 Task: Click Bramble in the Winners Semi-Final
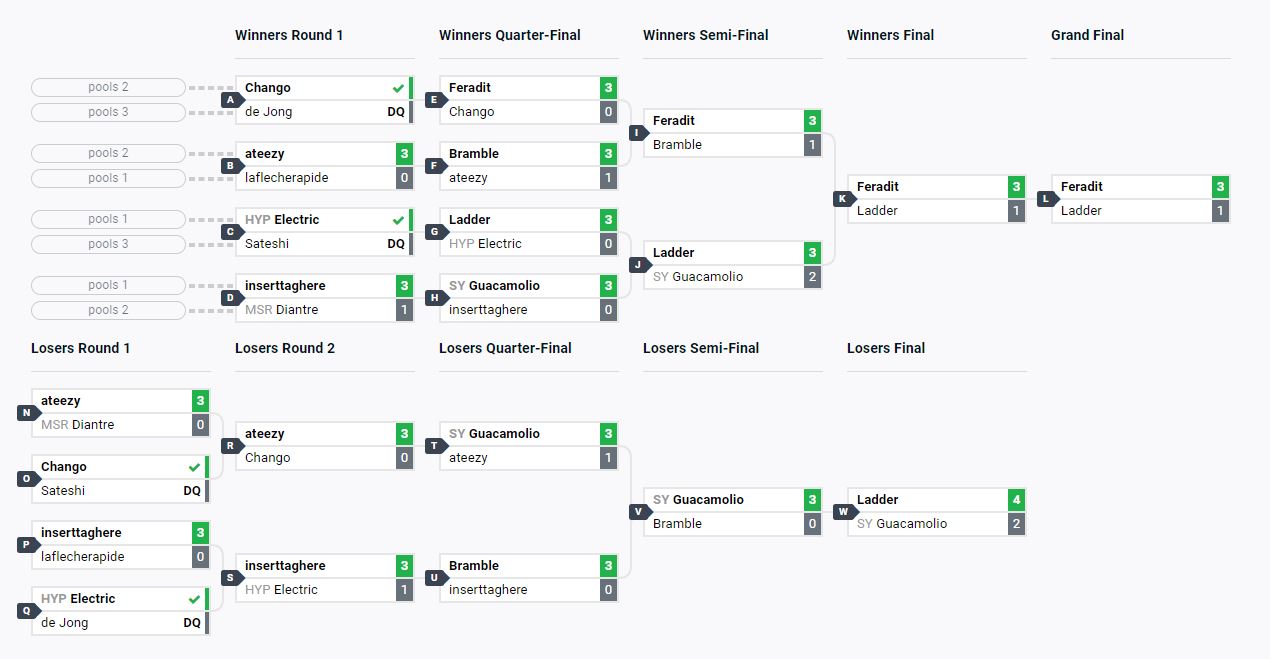[677, 145]
